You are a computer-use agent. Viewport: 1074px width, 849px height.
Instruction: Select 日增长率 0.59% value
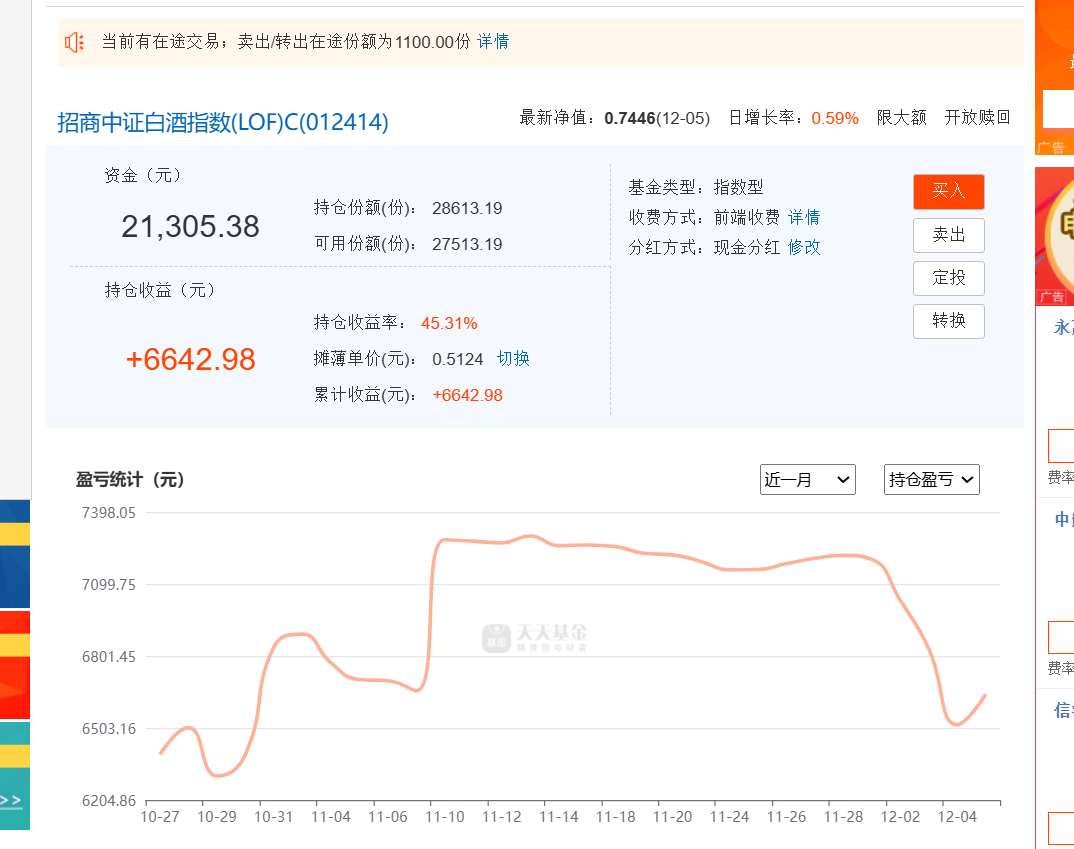834,118
